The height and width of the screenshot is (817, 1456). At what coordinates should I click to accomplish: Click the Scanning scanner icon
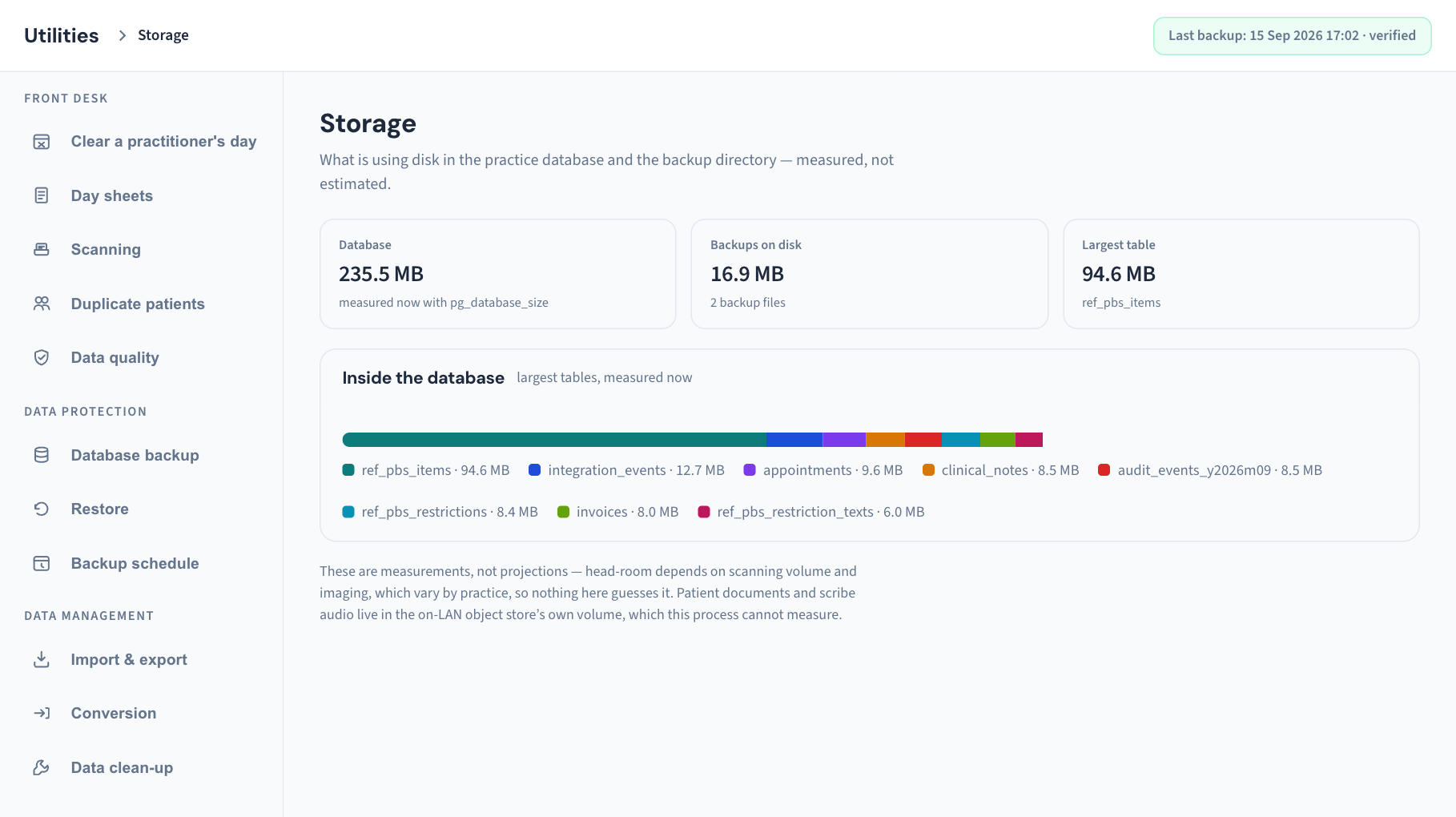tap(42, 249)
